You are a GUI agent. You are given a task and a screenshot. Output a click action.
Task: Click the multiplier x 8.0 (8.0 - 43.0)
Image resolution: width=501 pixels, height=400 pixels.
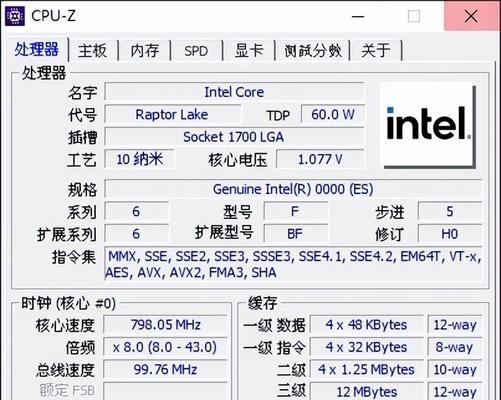(x=165, y=347)
